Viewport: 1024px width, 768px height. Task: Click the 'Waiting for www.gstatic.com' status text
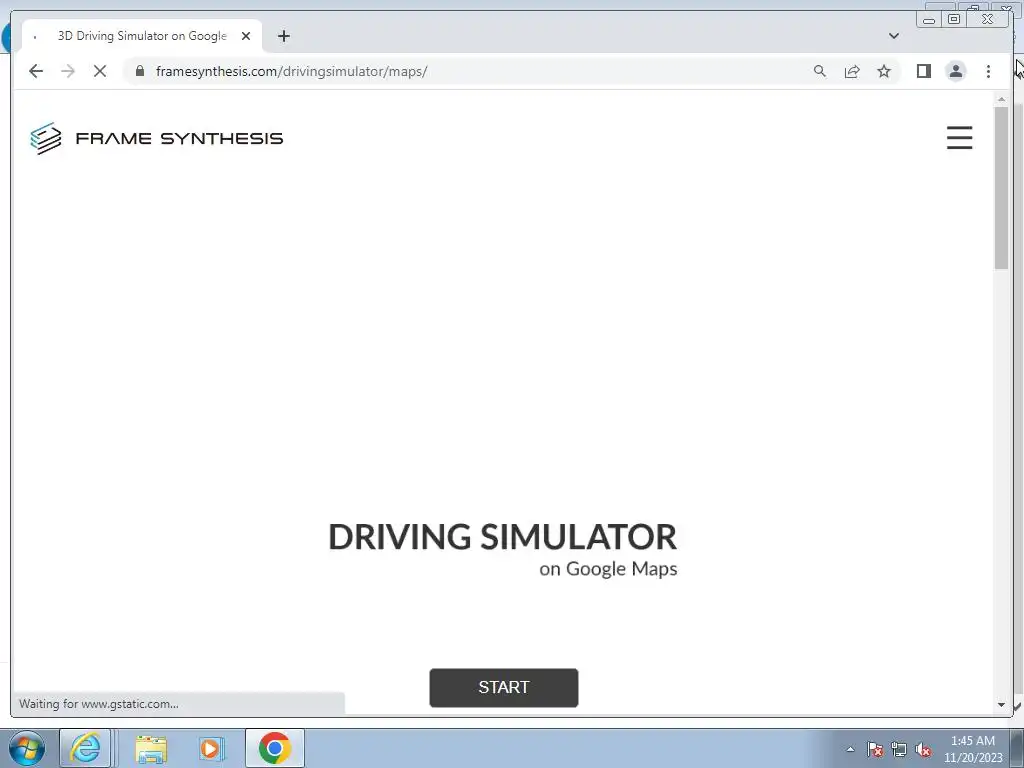pyautogui.click(x=99, y=704)
